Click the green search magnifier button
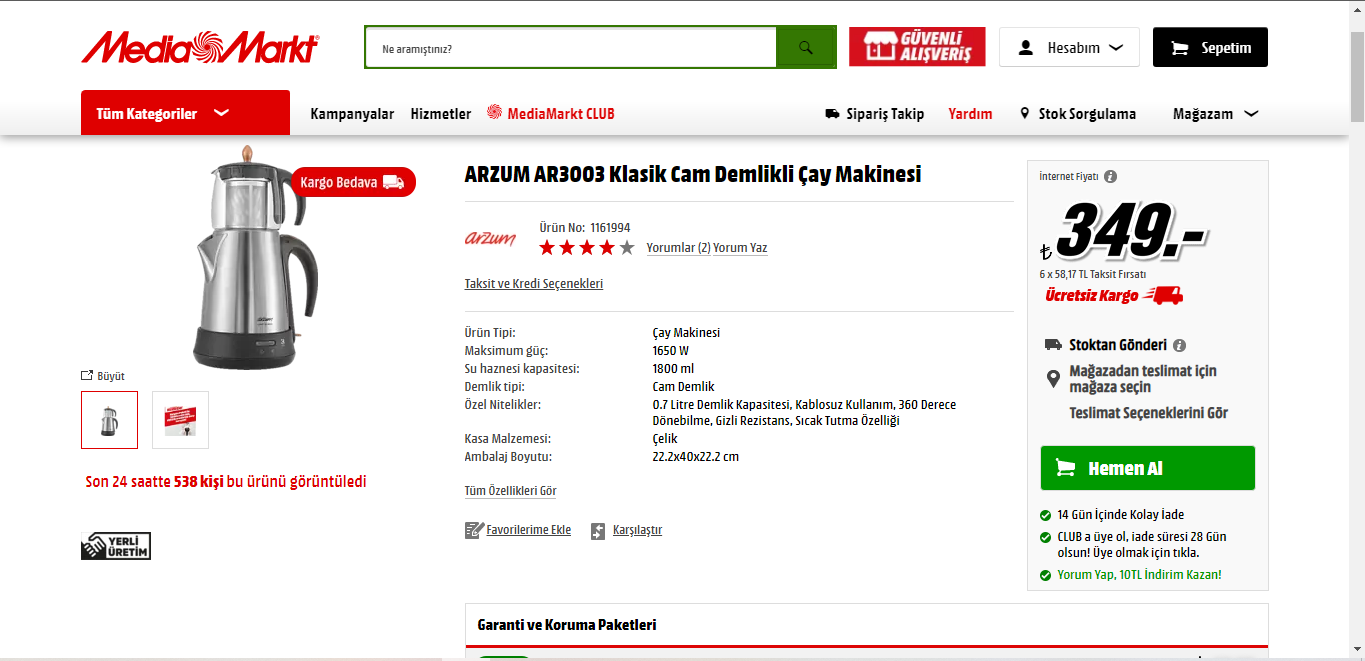Viewport: 1365px width, 661px height. point(806,47)
